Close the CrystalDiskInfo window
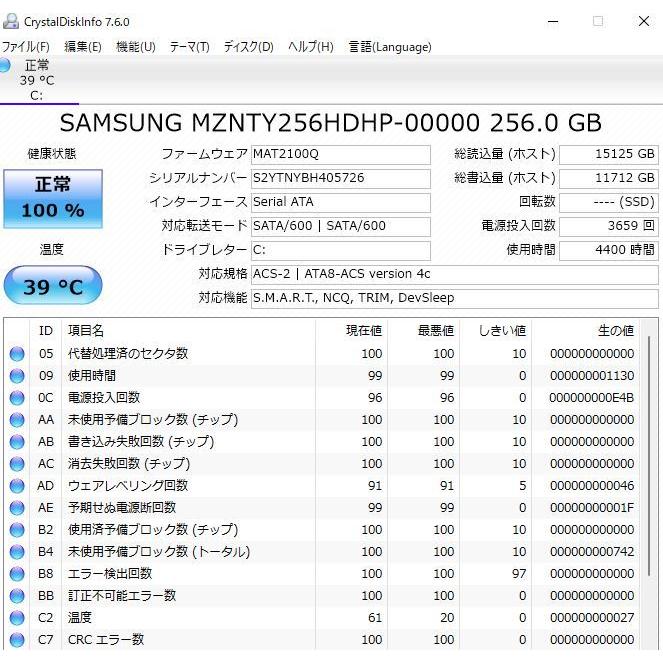 [644, 21]
